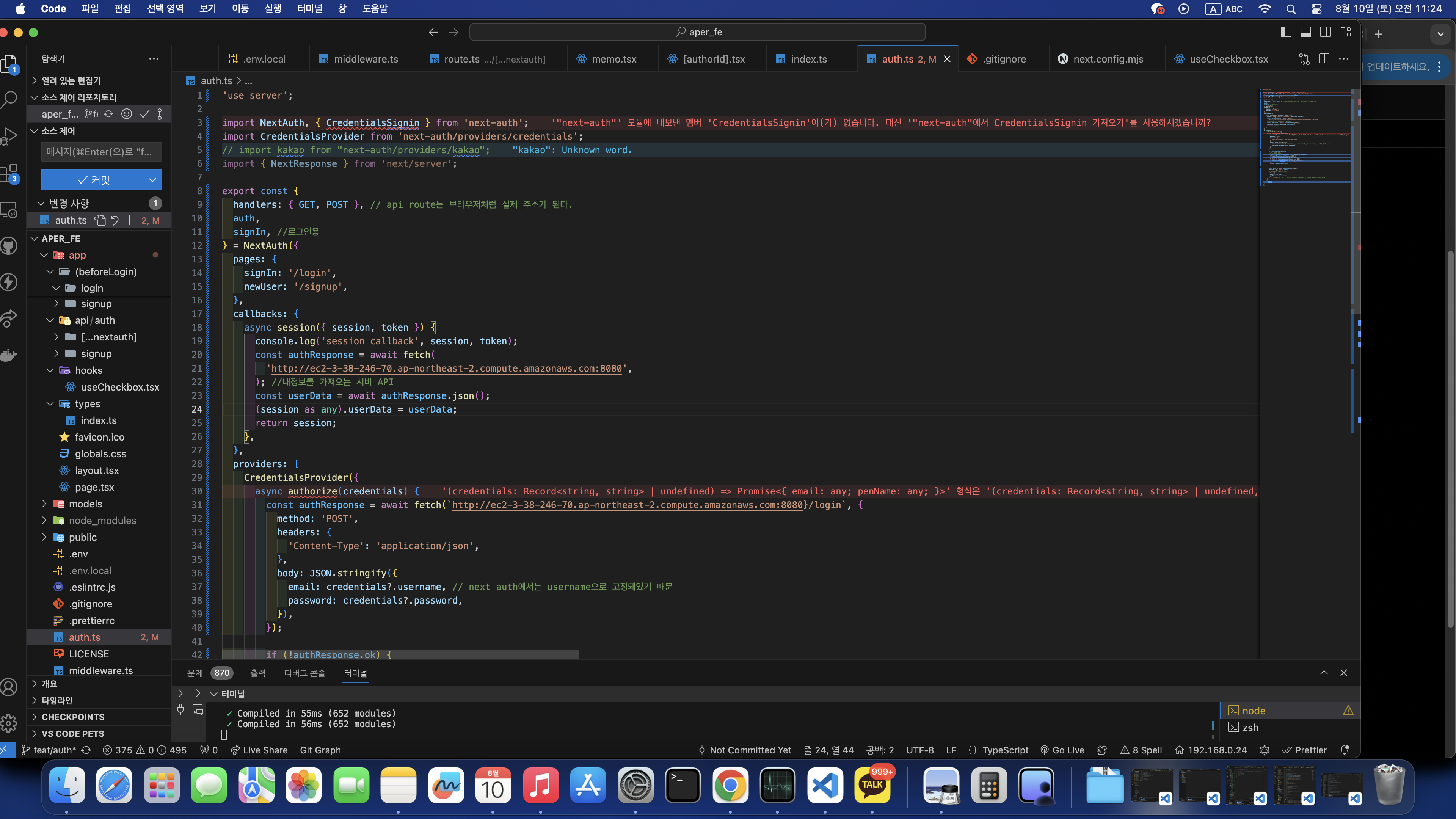1456x819 pixels.
Task: Switch to the middleware.ts tab
Action: (365, 59)
